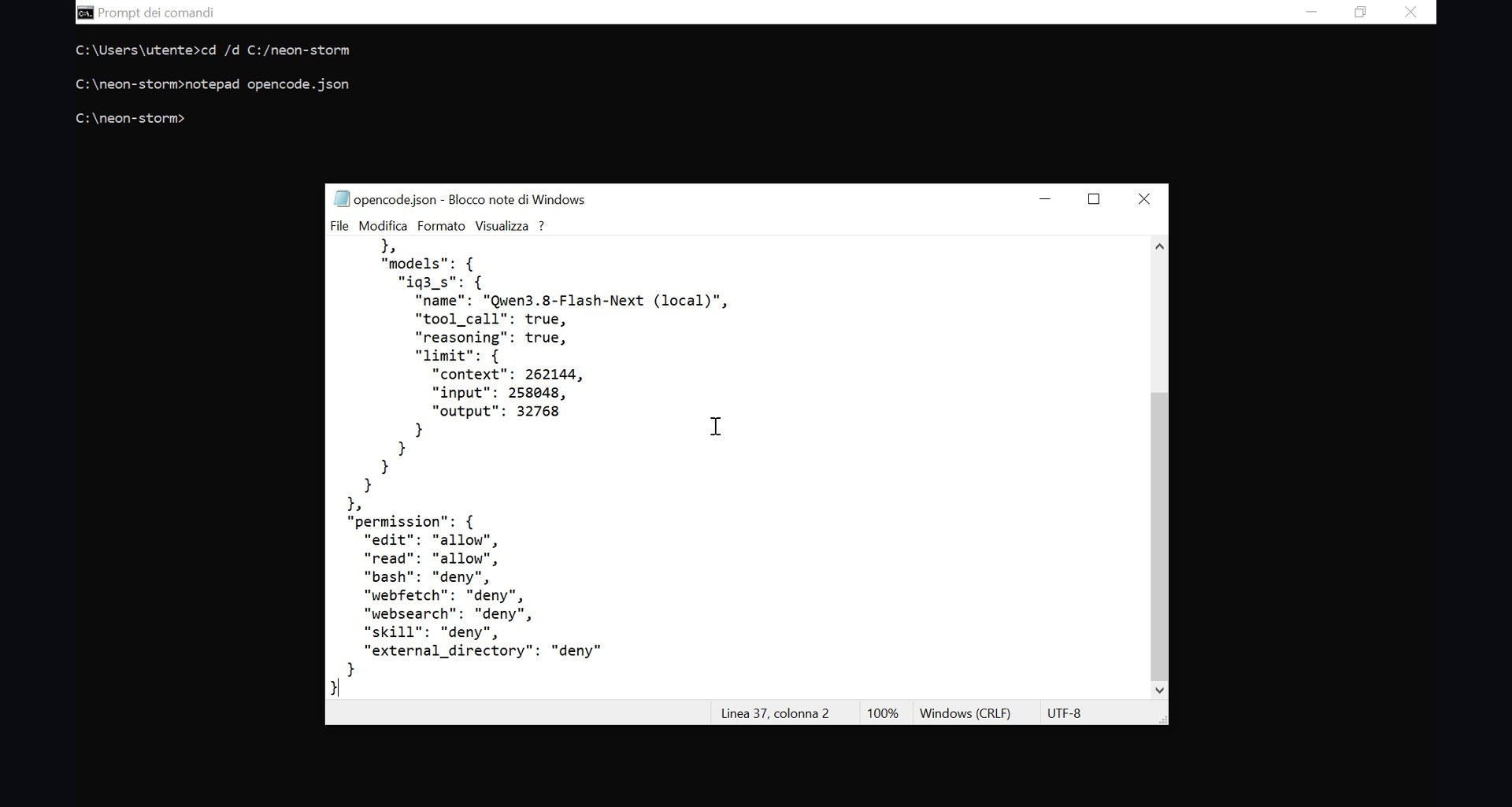This screenshot has width=1512, height=807.
Task: Click the output value 32768
Action: (x=538, y=411)
